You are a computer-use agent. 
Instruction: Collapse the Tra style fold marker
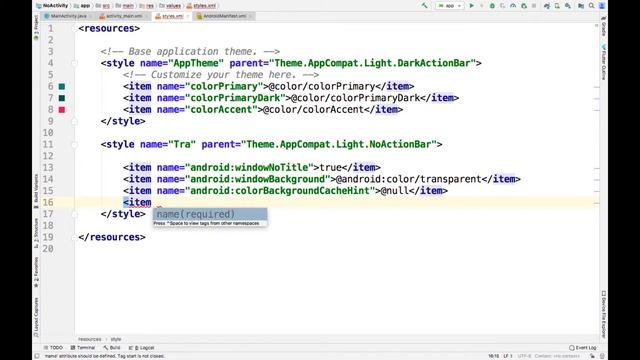tap(74, 144)
